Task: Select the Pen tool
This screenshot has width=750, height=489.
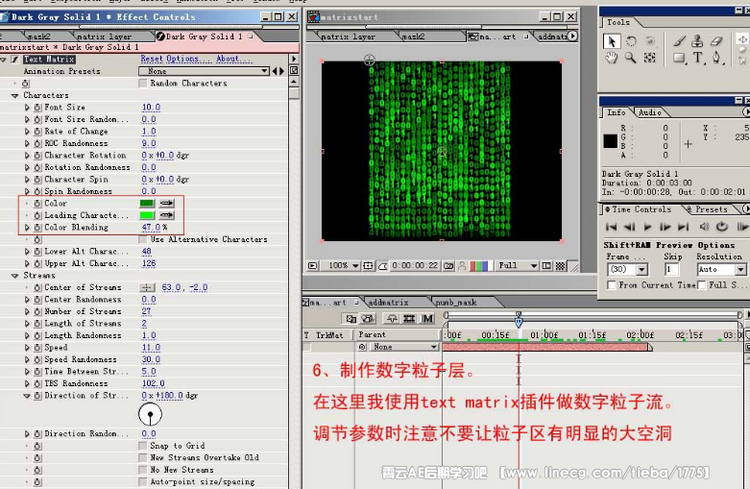Action: 716,58
